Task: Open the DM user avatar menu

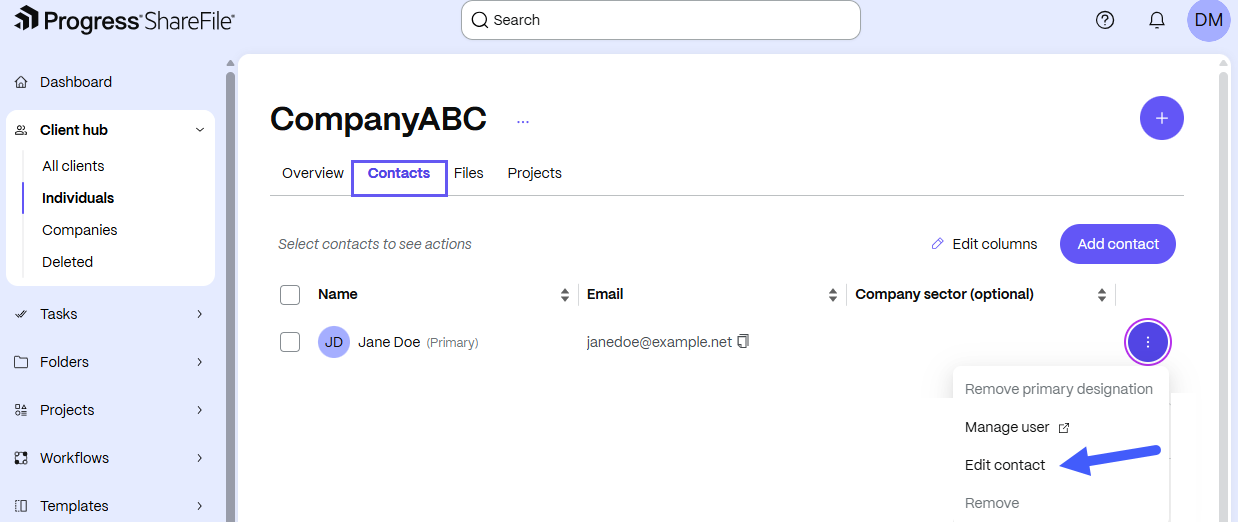Action: coord(1209,20)
